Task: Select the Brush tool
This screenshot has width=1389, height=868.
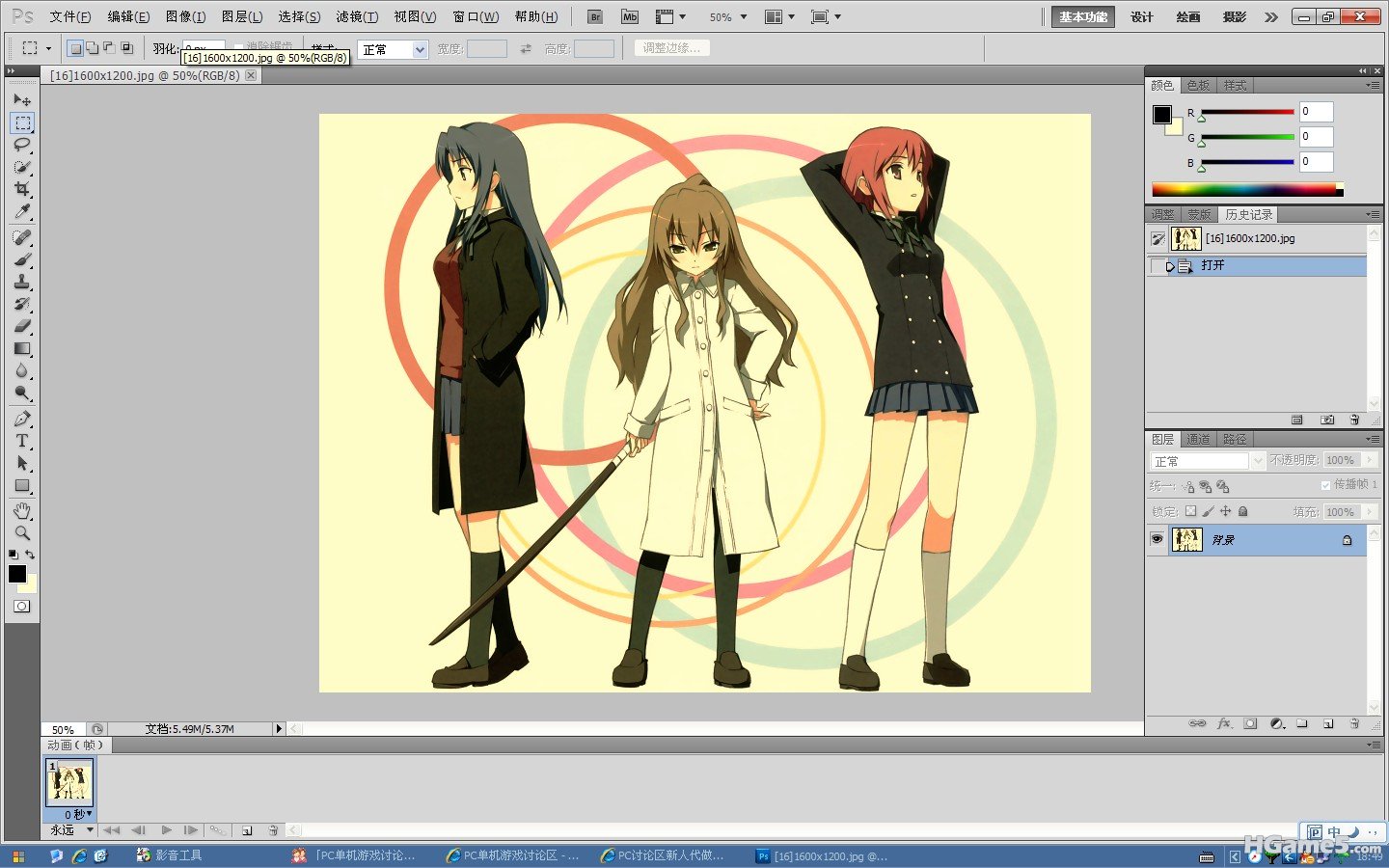Action: [22, 259]
